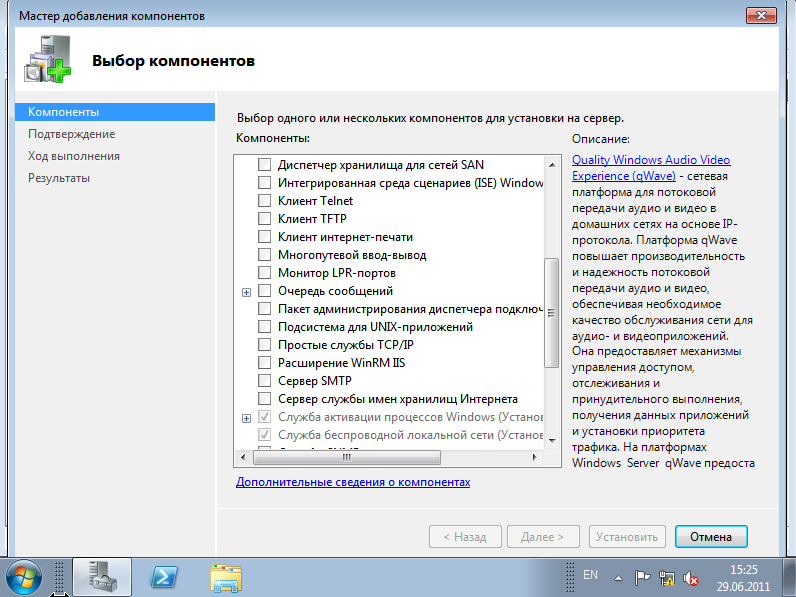Viewport: 796px width, 597px height.
Task: Enable Многопутевой ввод-вывод checkbox
Action: (264, 255)
